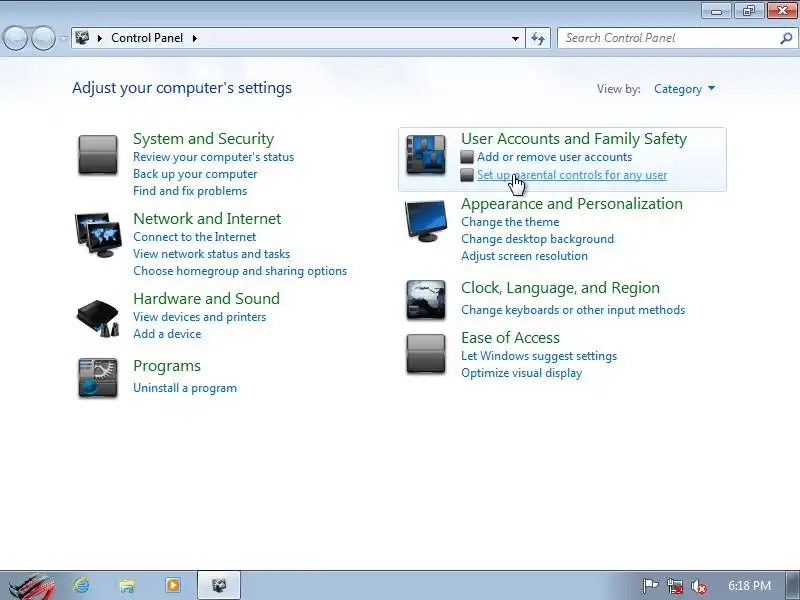Click Change the theme
The height and width of the screenshot is (600, 800).
pyautogui.click(x=510, y=222)
